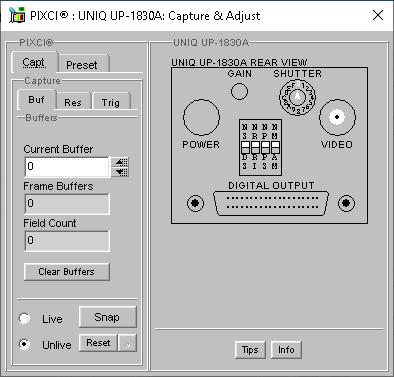This screenshot has height=377, width=394.
Task: Select the Live radio button
Action: [24, 318]
